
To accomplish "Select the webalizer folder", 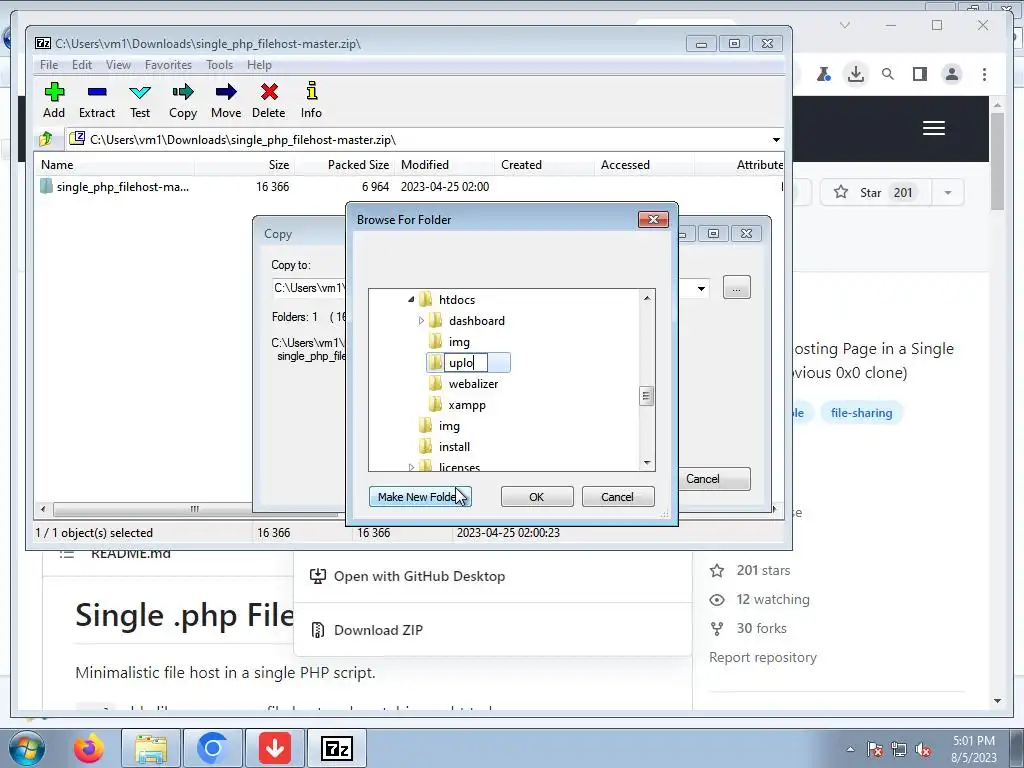I will click(x=473, y=384).
